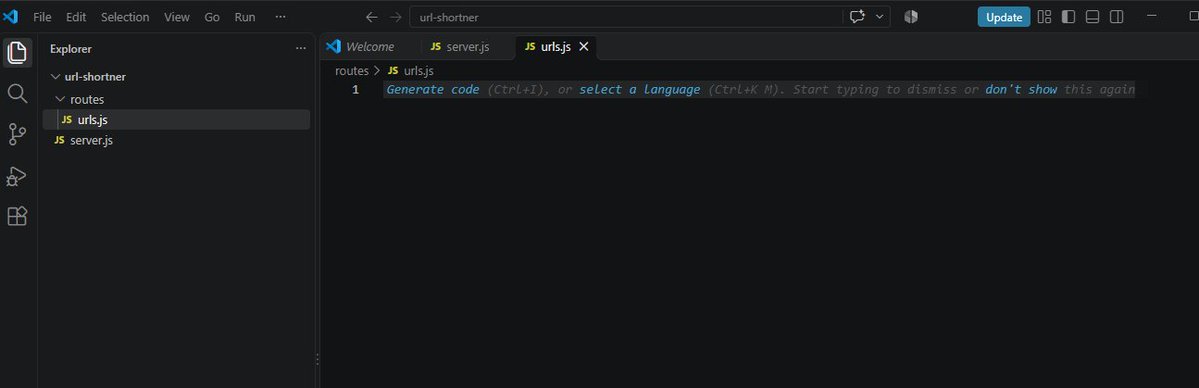Go back with the left arrow
The image size is (1199, 388).
tap(372, 17)
